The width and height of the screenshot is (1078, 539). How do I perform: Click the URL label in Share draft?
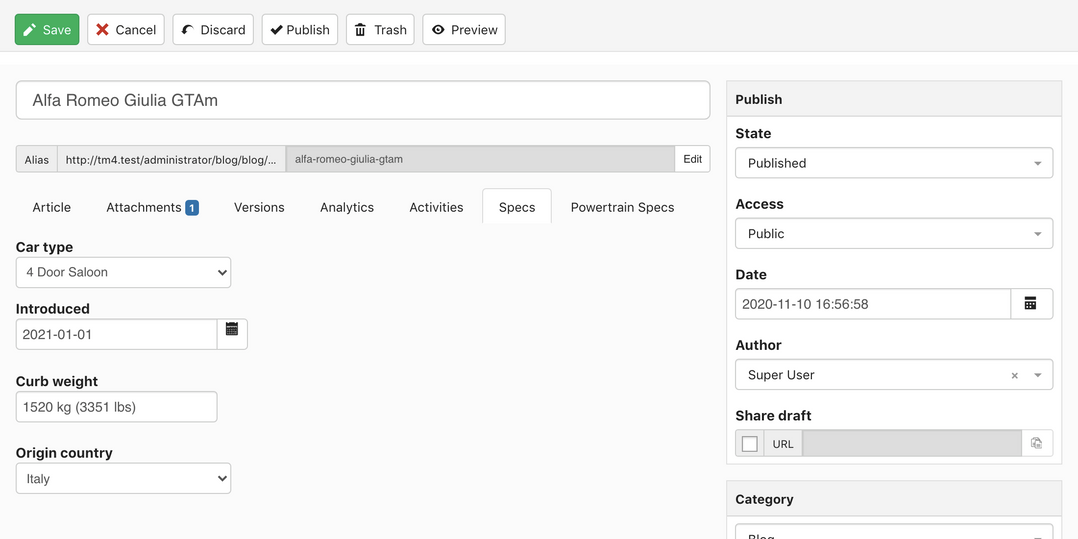point(783,444)
